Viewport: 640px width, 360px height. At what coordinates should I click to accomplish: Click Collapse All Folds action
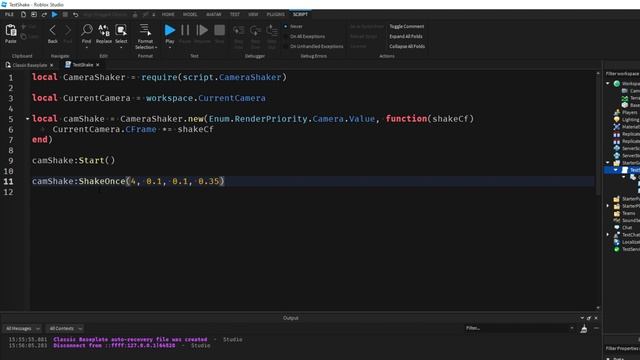point(407,47)
